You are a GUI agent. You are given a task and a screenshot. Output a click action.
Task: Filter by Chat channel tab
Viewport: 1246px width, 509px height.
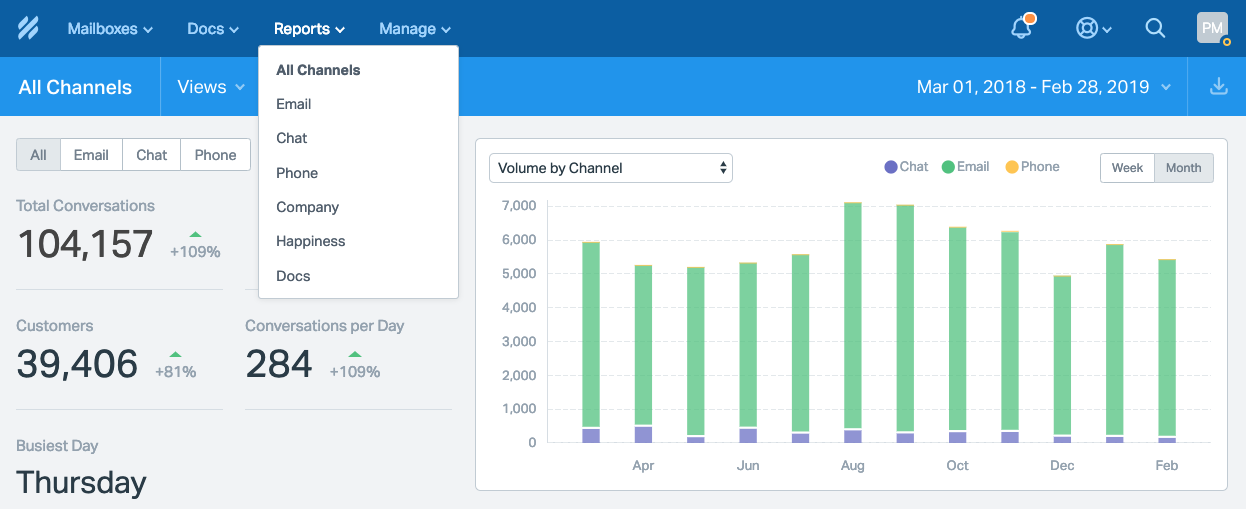152,155
